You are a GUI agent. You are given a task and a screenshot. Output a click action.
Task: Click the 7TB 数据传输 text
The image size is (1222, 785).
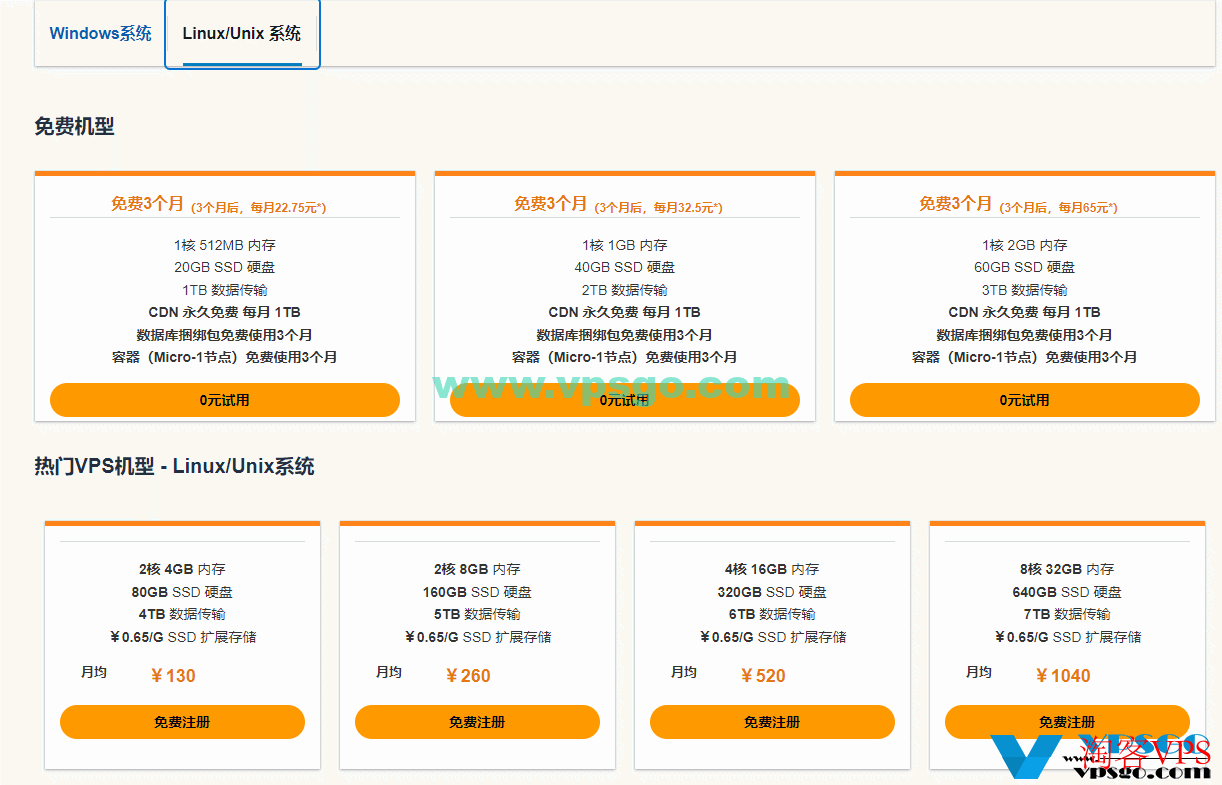coord(1067,614)
